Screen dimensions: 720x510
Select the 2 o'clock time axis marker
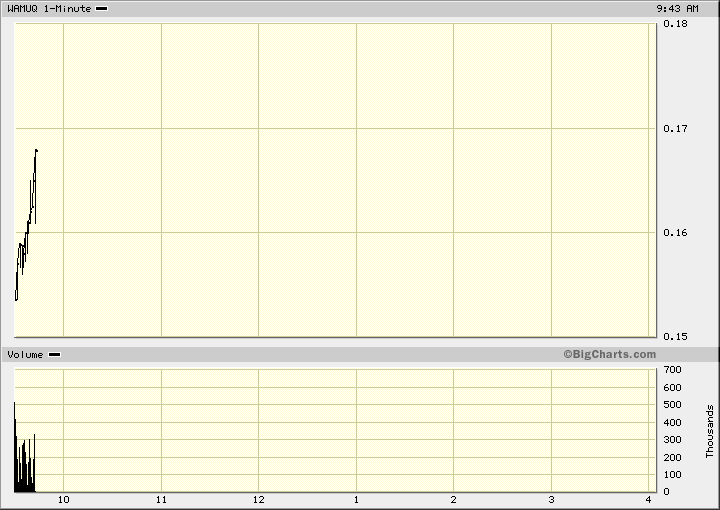click(x=454, y=499)
